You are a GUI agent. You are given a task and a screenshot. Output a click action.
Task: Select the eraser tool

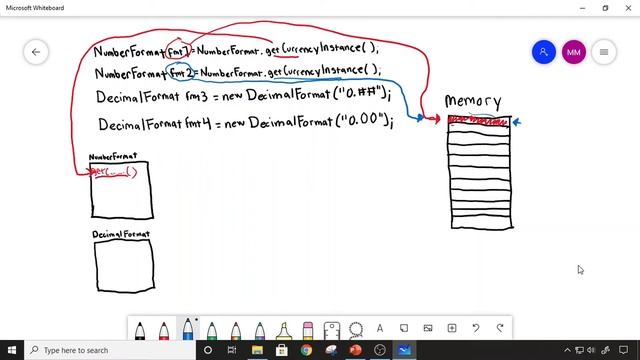(x=308, y=331)
